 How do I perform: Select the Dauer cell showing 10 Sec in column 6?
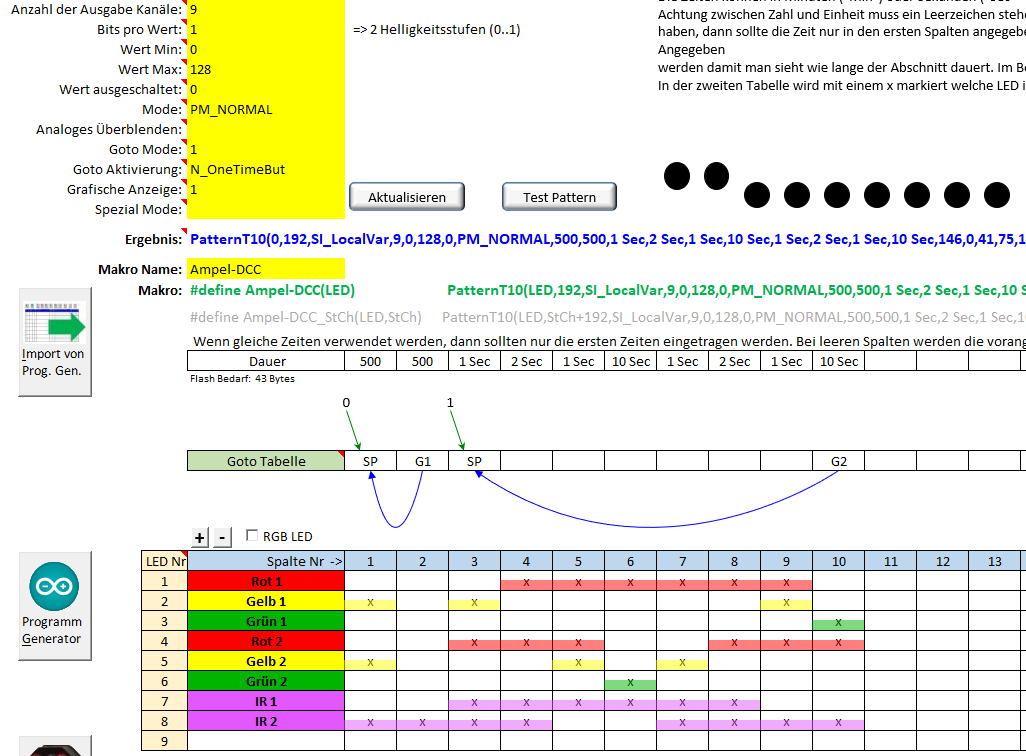[x=630, y=361]
